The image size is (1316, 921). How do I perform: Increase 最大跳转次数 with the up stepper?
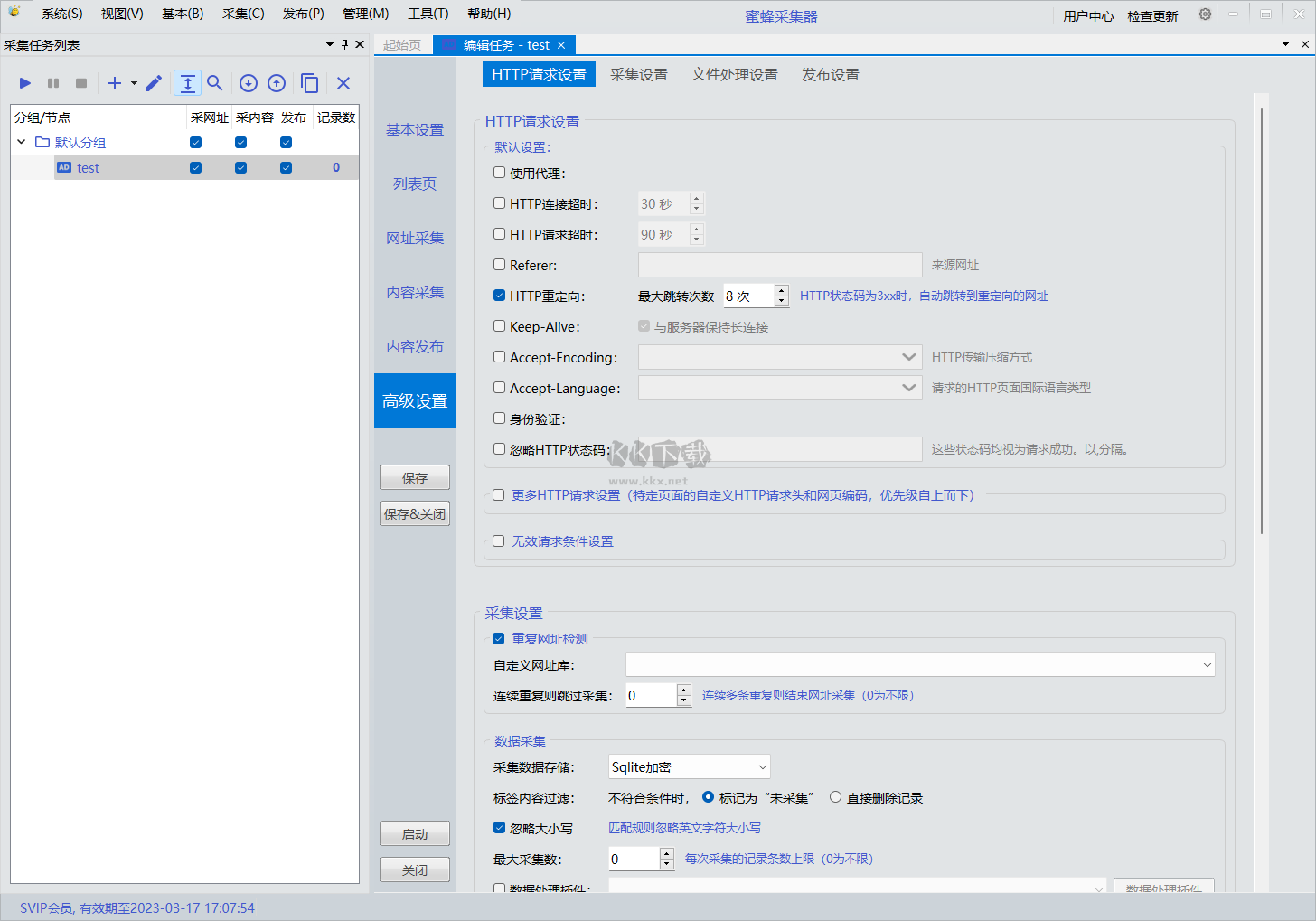[x=783, y=290]
